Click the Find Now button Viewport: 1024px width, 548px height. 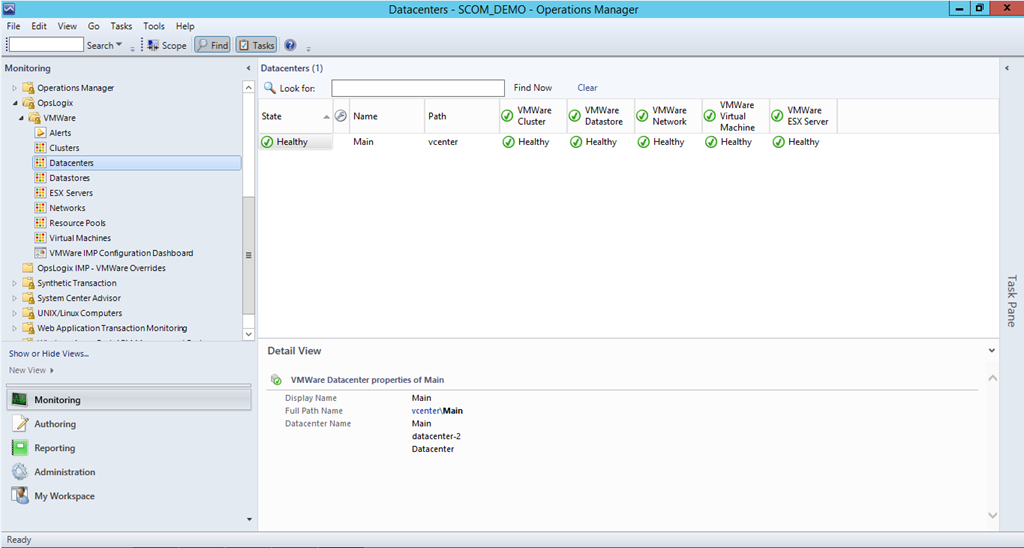click(532, 88)
